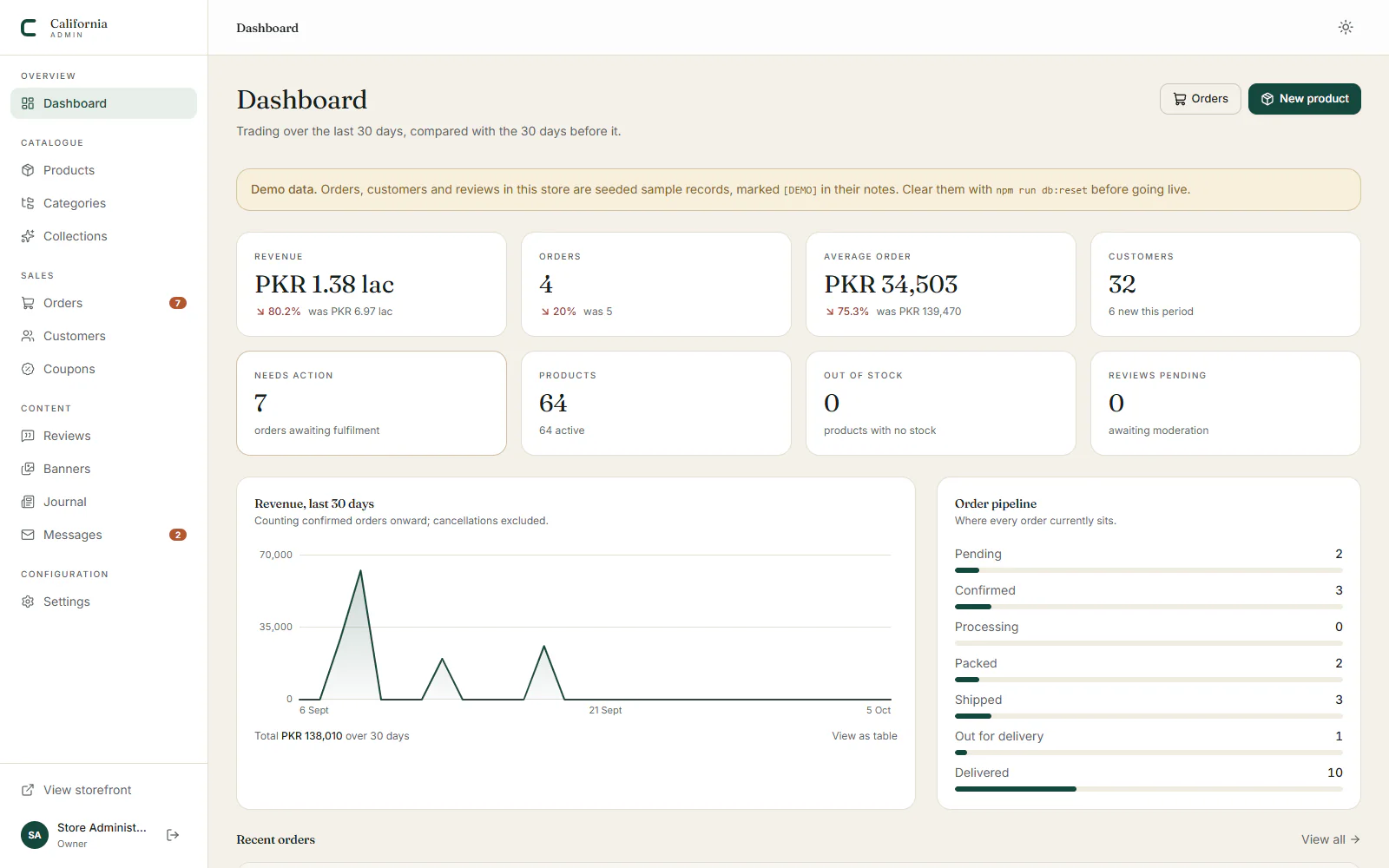The width and height of the screenshot is (1389, 868).
Task: Click the Customers stat card showing 32
Action: [1226, 284]
